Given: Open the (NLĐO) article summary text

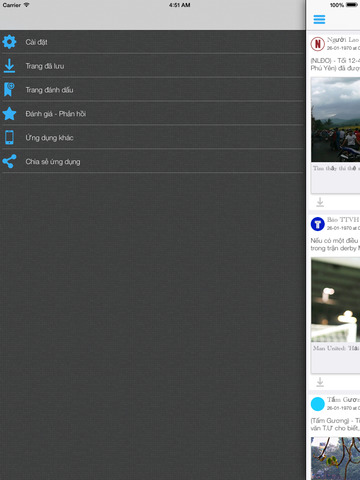Looking at the screenshot, I should point(335,64).
